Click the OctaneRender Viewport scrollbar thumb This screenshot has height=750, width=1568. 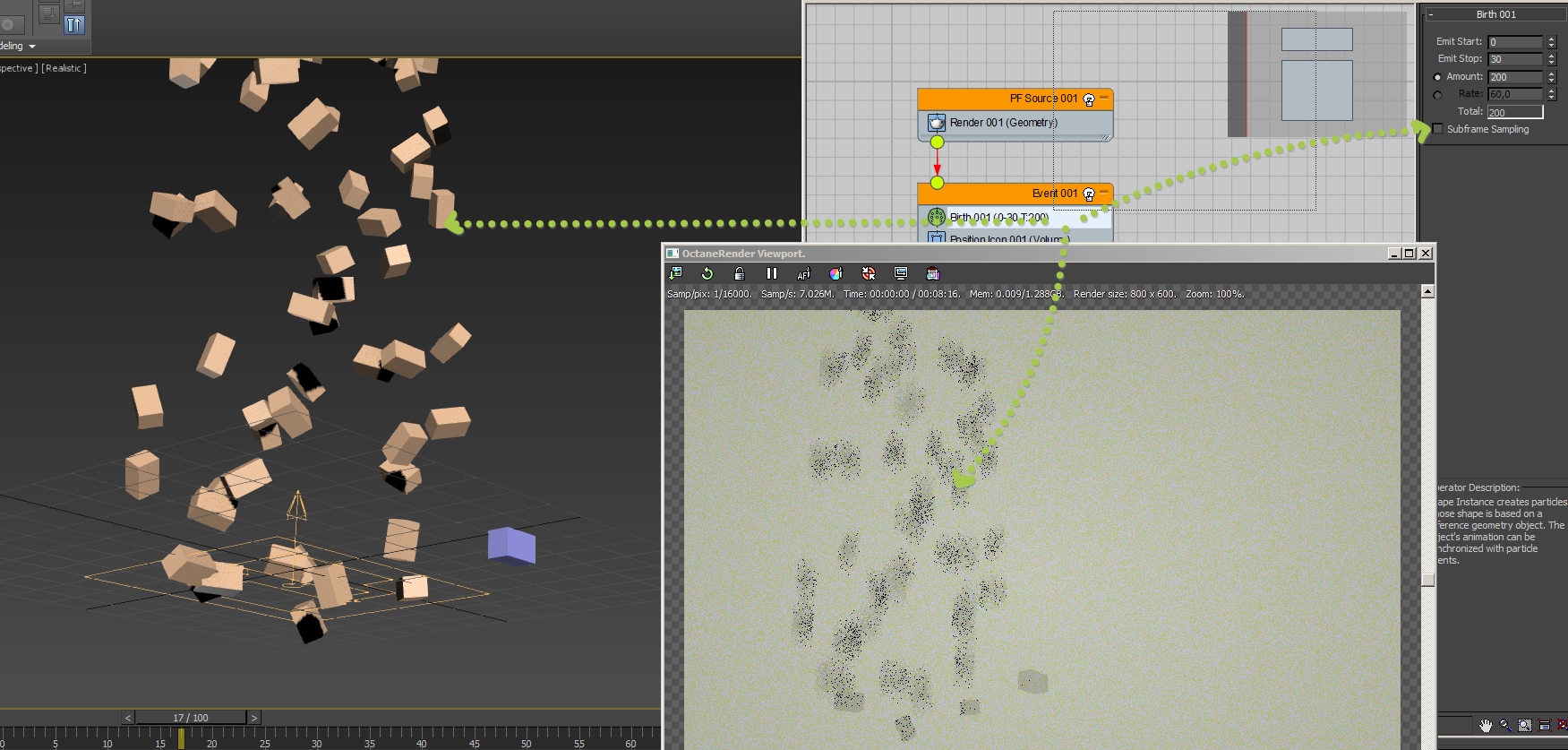tap(1428, 580)
